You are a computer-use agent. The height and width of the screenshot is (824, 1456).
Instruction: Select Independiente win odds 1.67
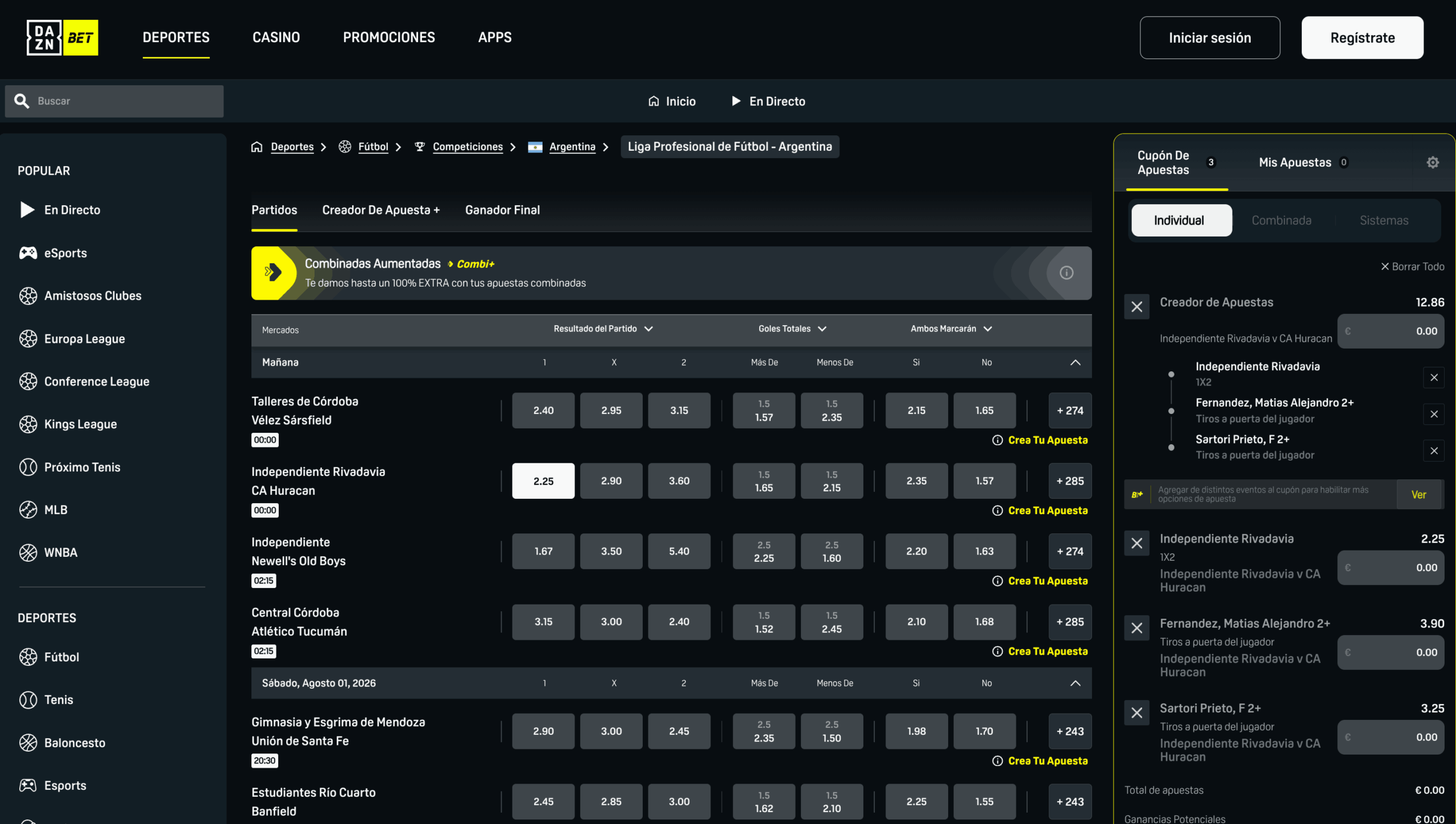(543, 552)
